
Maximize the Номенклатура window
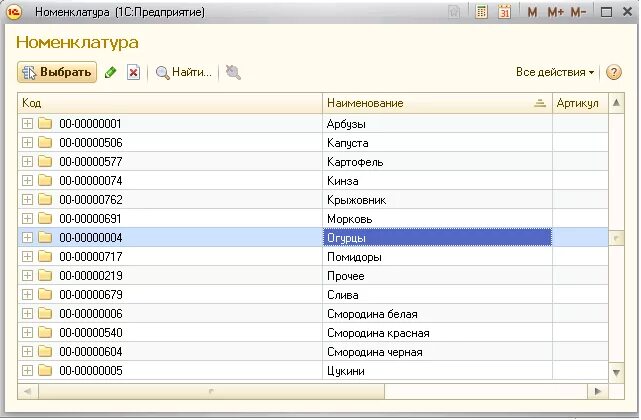coord(606,12)
